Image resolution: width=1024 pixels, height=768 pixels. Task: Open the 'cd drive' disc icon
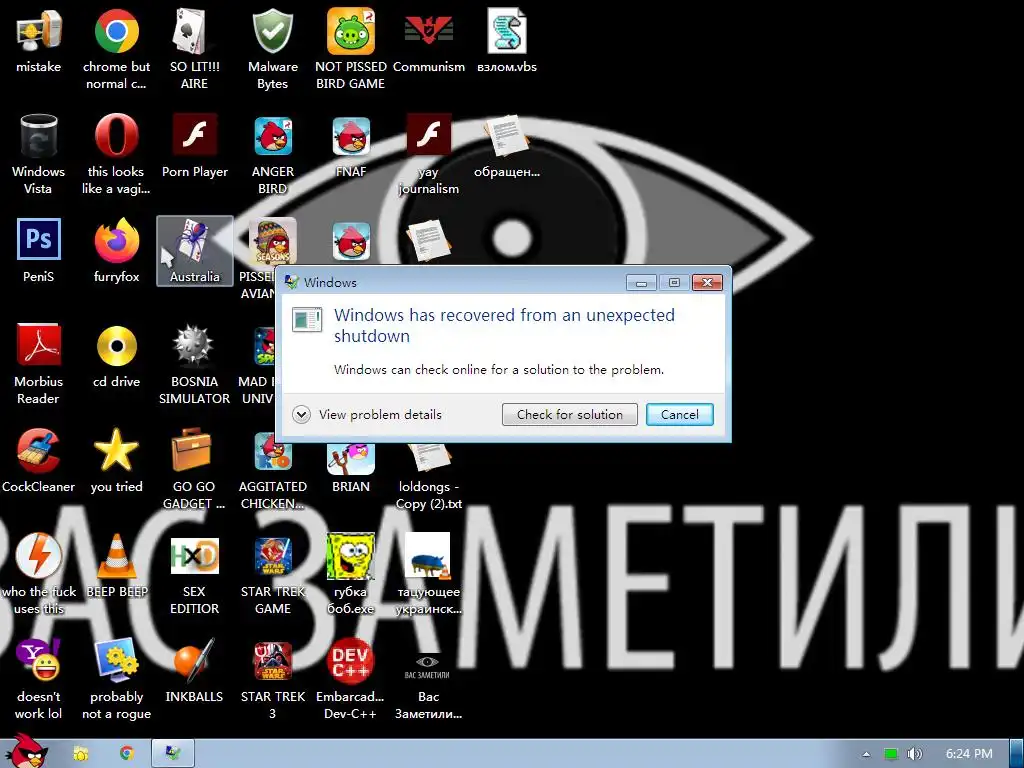(x=116, y=345)
